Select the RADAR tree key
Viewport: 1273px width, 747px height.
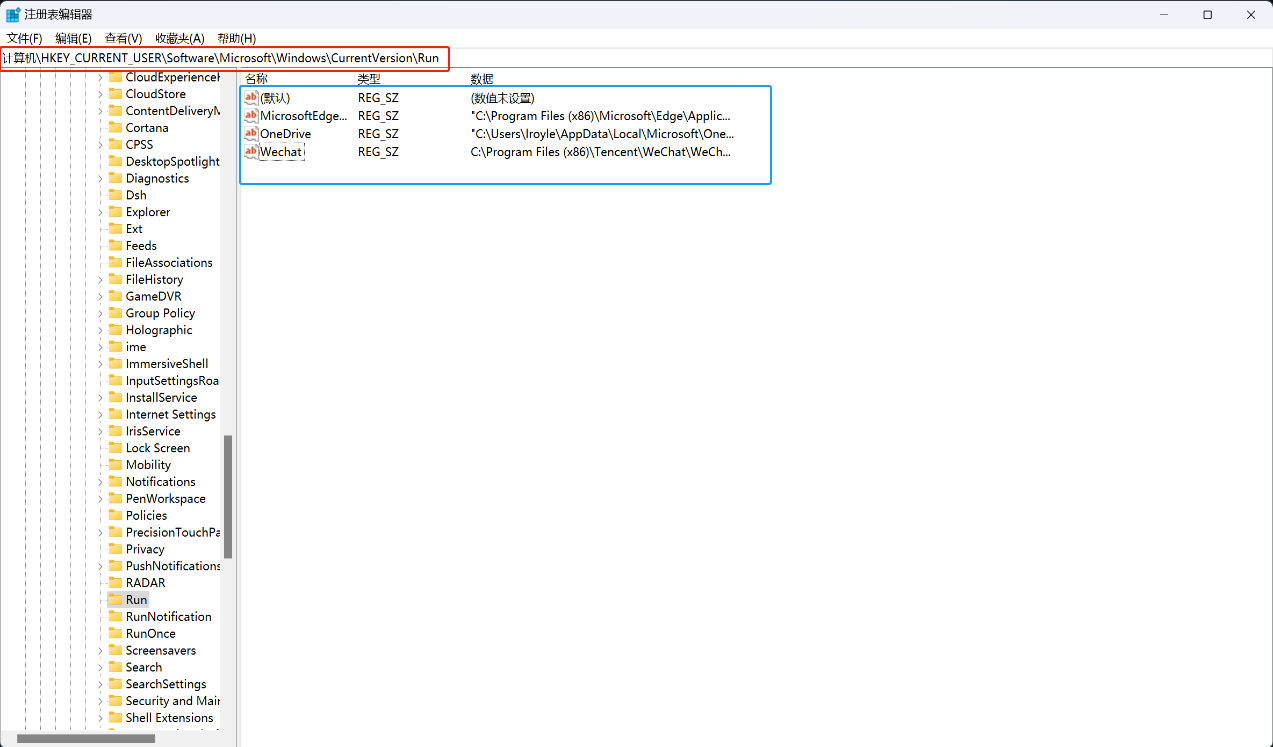(145, 583)
